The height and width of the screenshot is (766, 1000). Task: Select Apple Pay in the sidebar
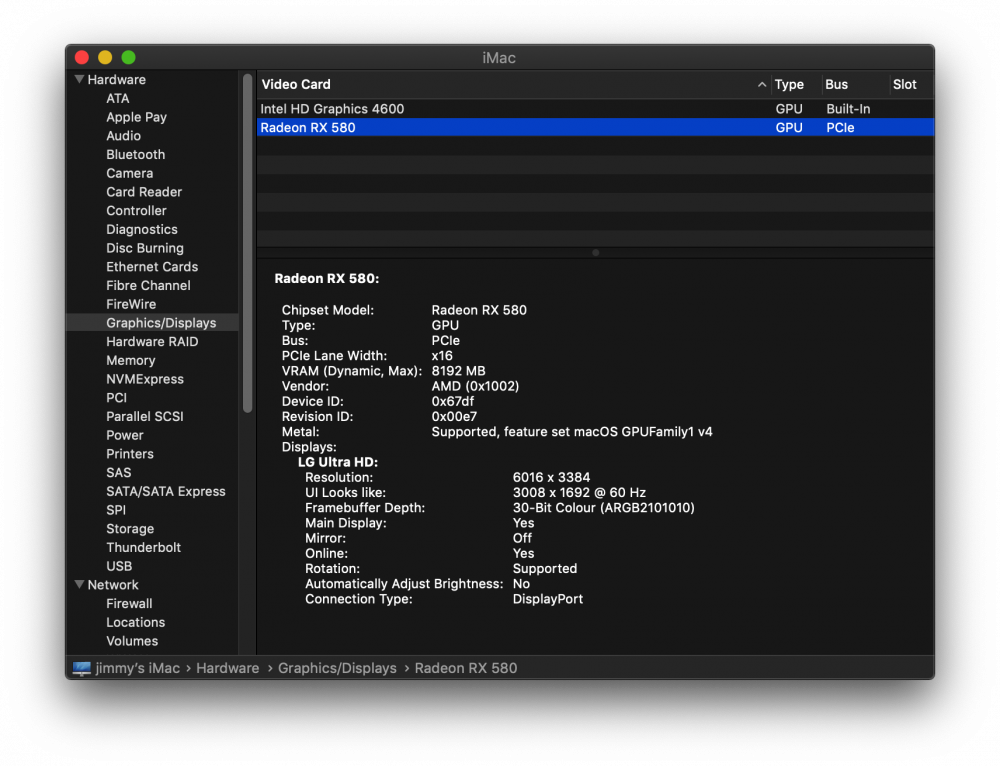coord(136,117)
